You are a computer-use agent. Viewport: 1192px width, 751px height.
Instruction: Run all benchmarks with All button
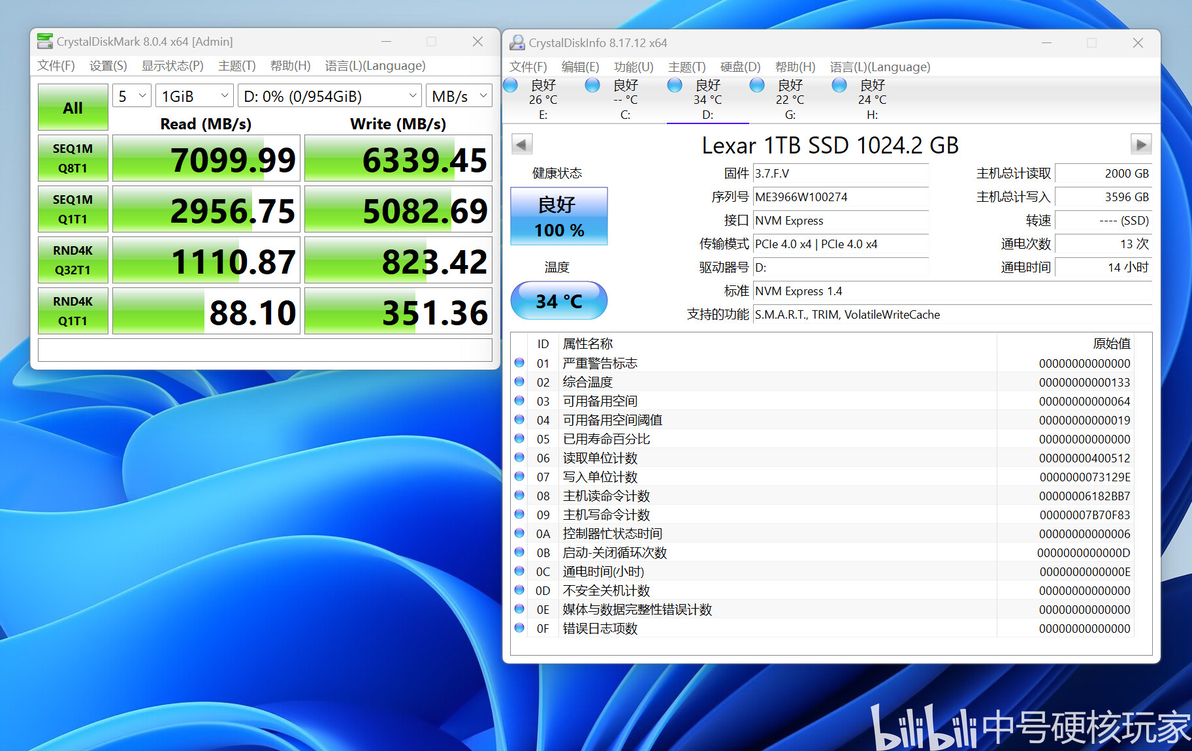click(73, 107)
